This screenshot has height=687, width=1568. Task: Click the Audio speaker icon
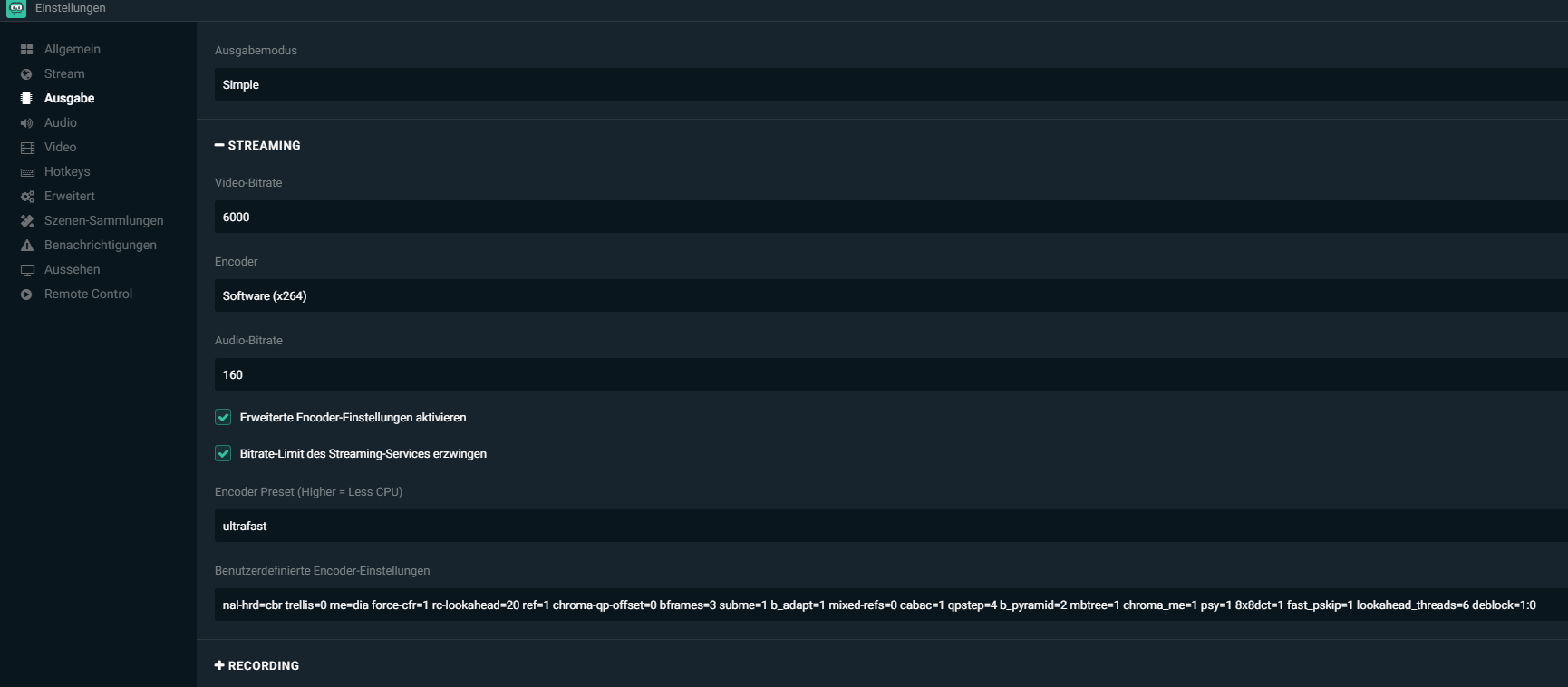coord(26,123)
